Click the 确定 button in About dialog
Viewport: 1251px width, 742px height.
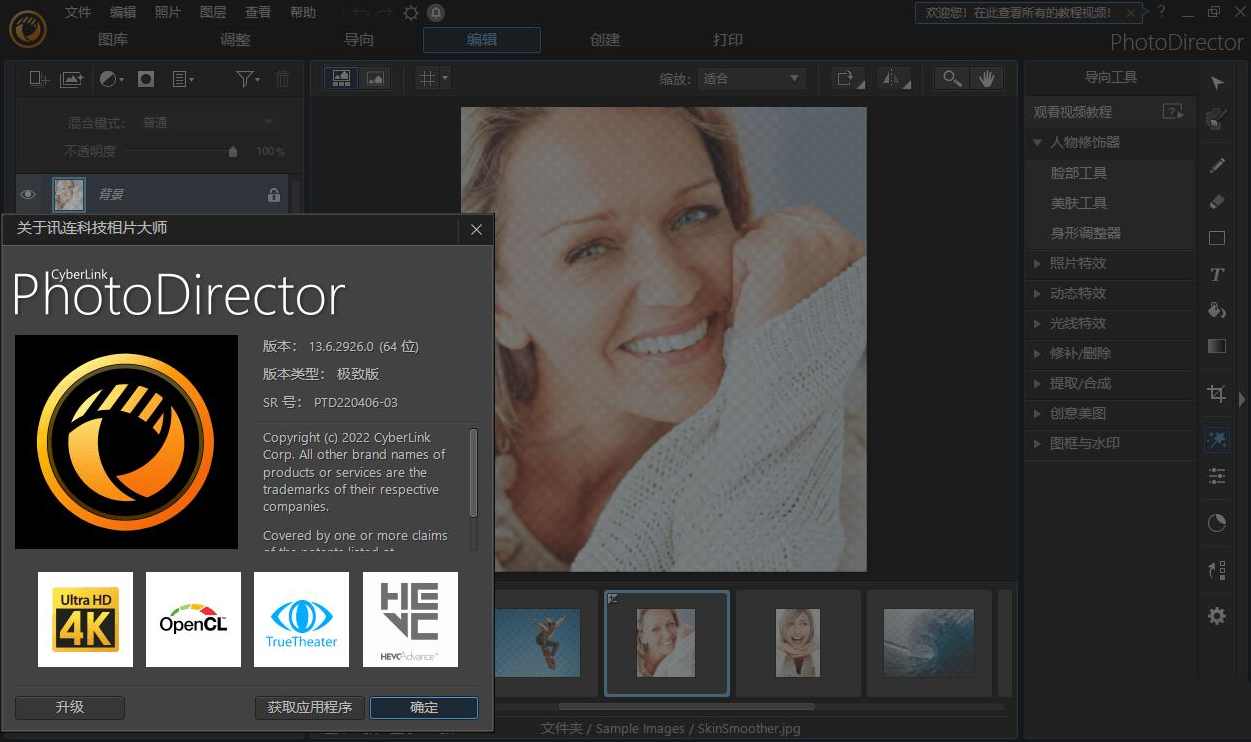point(424,707)
